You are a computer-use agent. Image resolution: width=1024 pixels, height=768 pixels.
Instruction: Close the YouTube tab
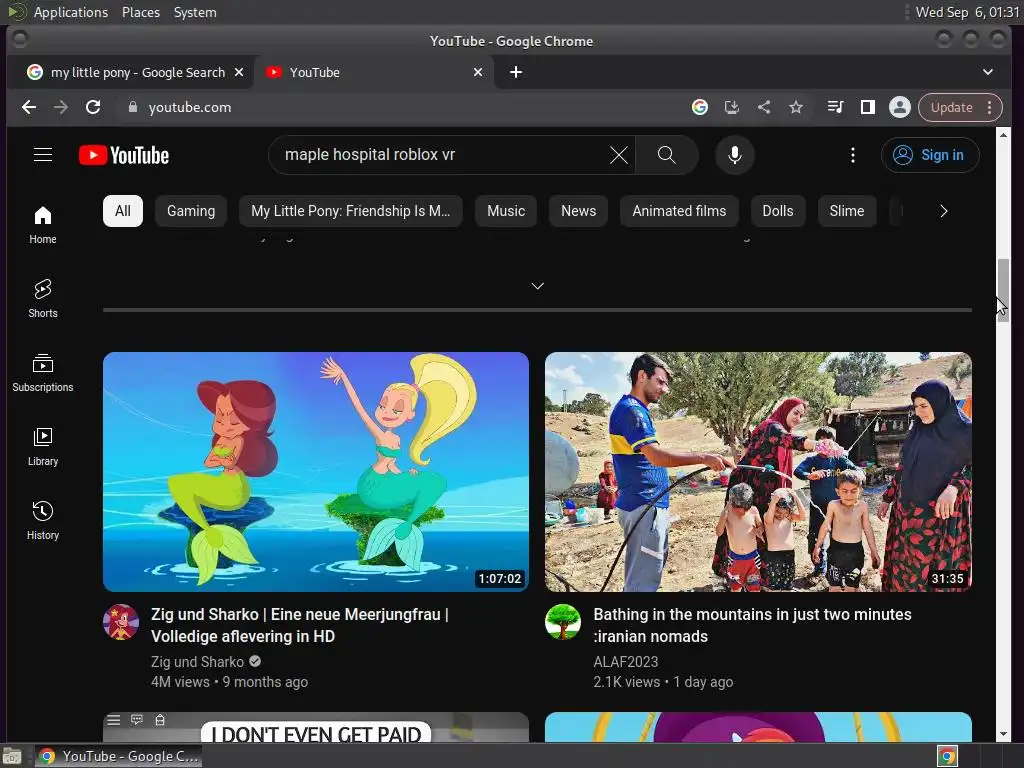pos(478,72)
